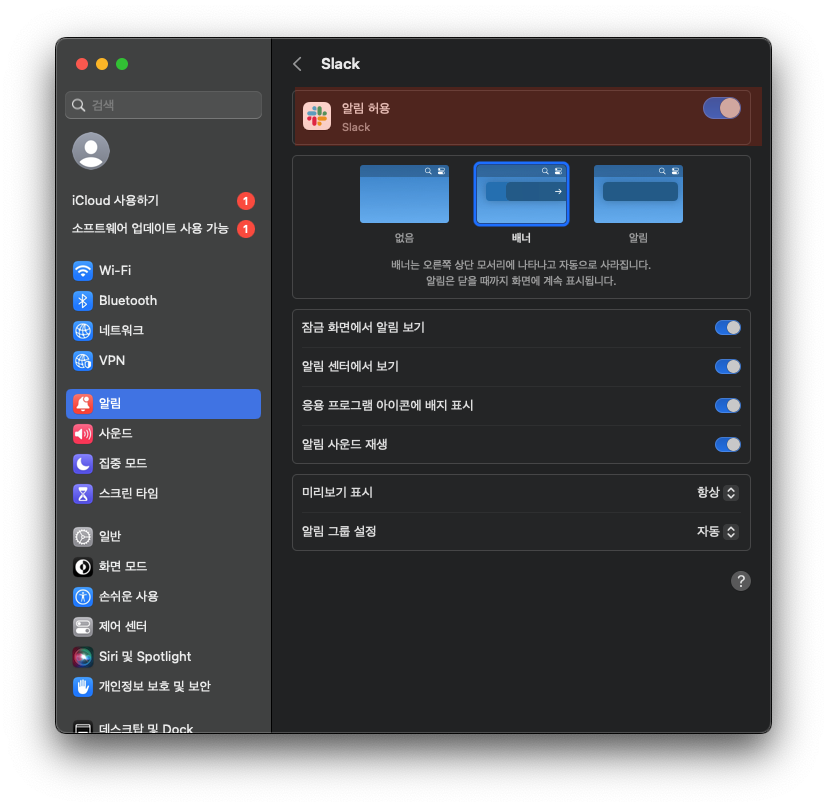Open 개인정보 보호 및 보안 label

[x=155, y=687]
